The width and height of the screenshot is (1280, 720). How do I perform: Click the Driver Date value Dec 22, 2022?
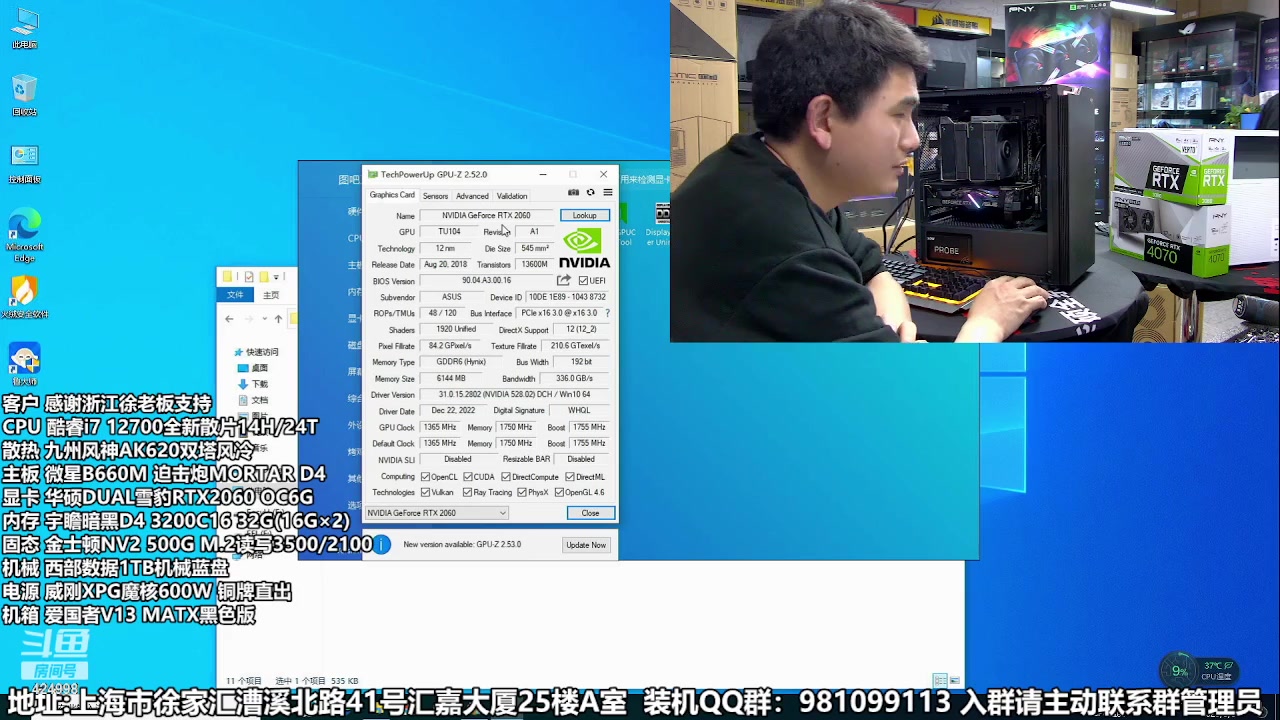click(453, 411)
